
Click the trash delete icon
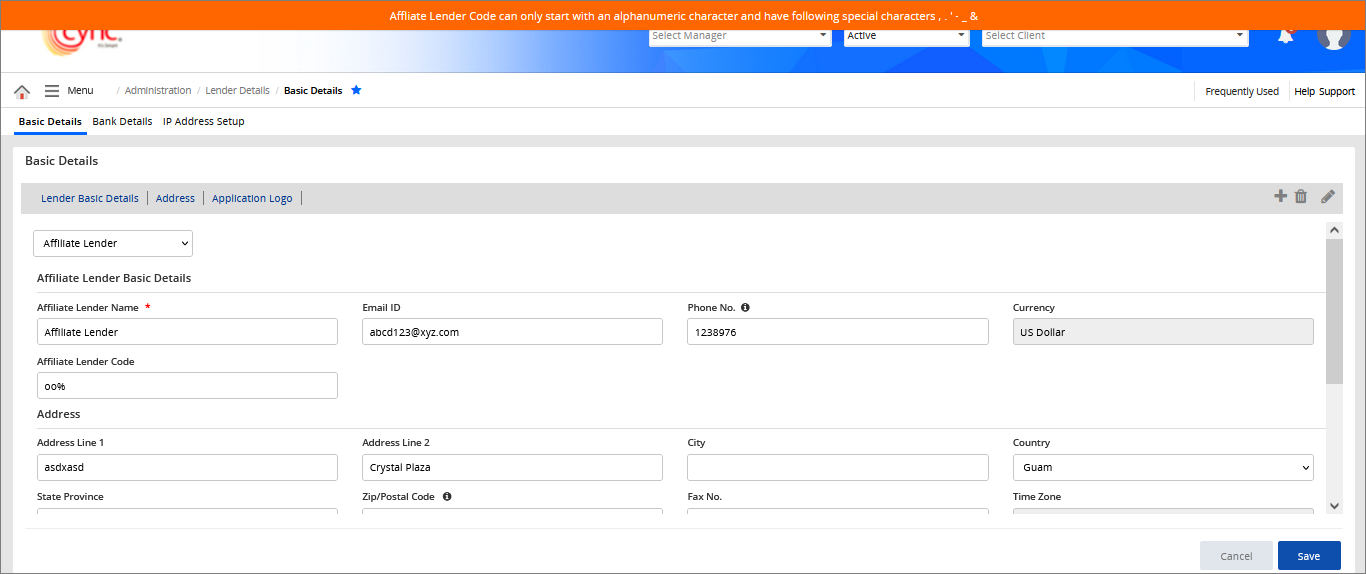click(x=1301, y=196)
